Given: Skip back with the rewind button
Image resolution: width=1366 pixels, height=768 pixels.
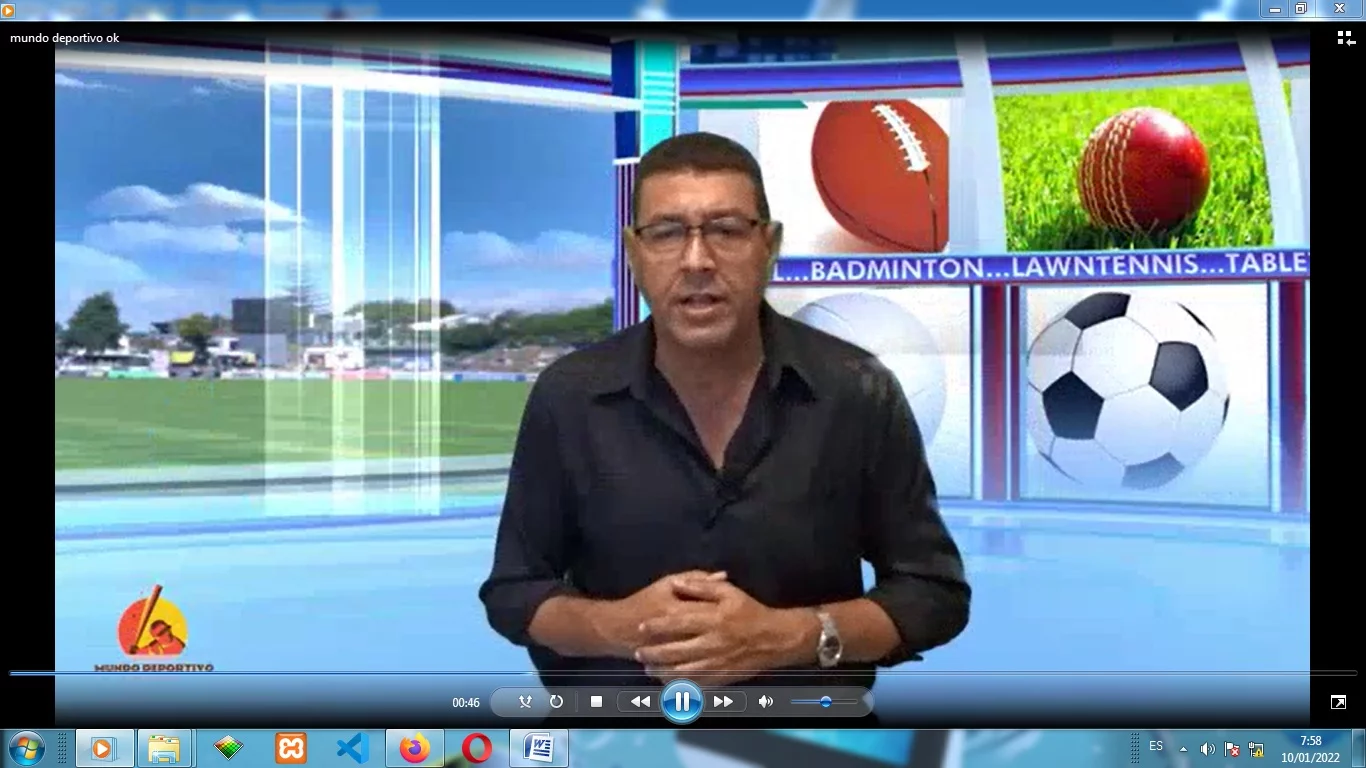Looking at the screenshot, I should pos(640,702).
